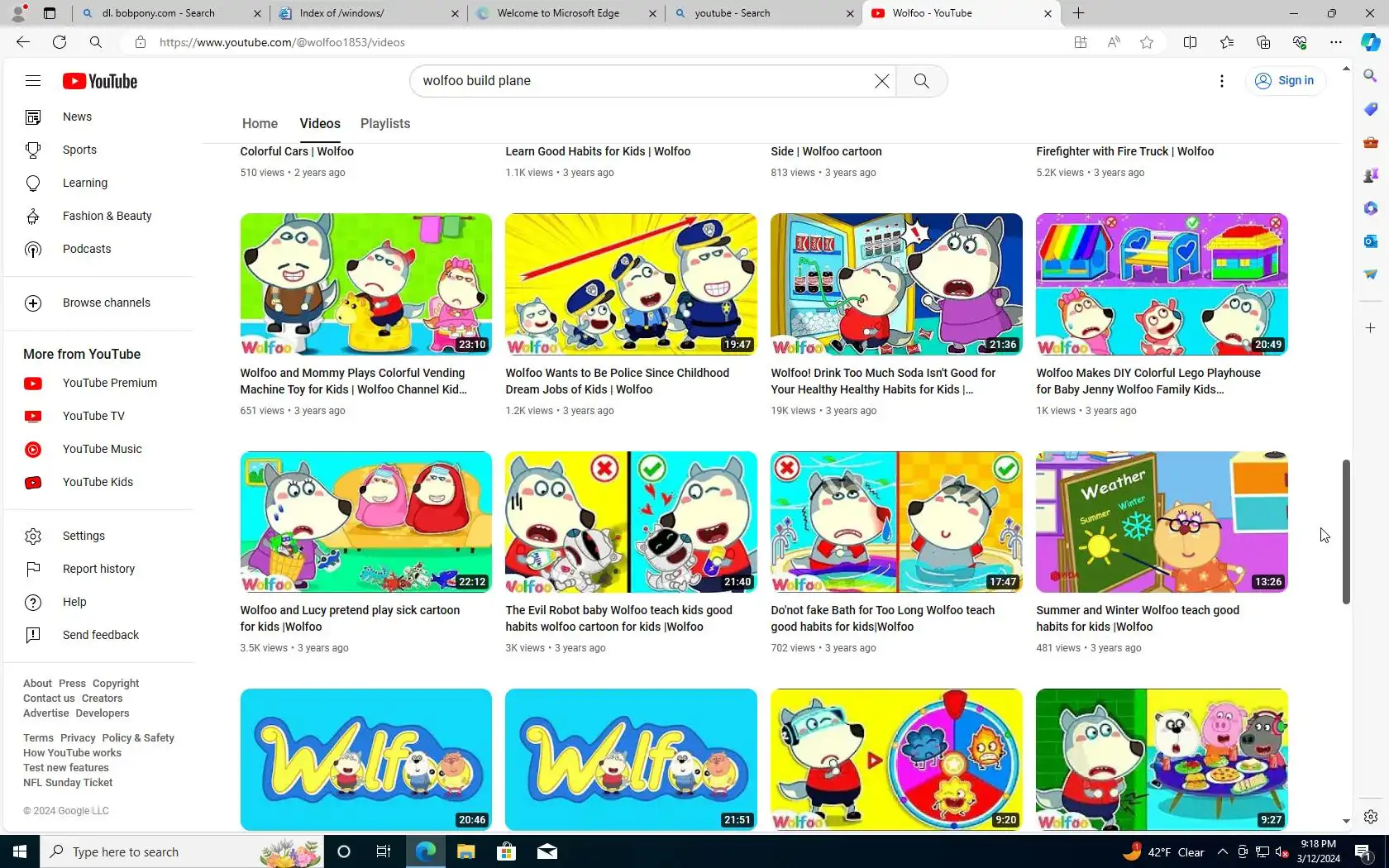Click the page vertical scrollbar thumb
This screenshot has height=868, width=1389.
(x=1346, y=532)
